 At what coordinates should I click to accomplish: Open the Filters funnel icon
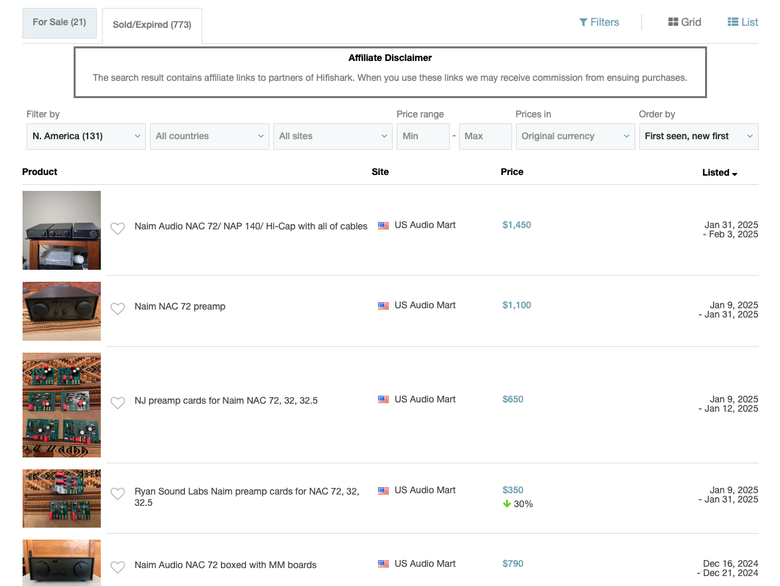pyautogui.click(x=584, y=22)
